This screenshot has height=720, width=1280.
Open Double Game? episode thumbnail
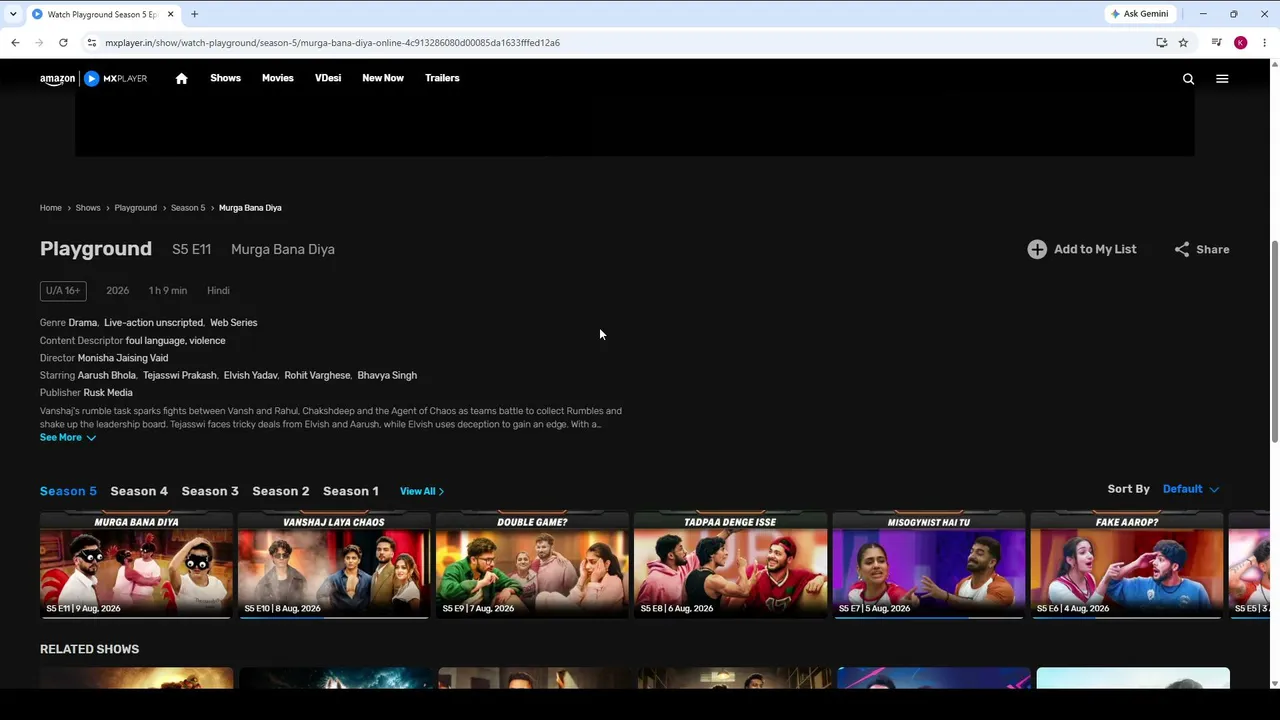point(532,565)
